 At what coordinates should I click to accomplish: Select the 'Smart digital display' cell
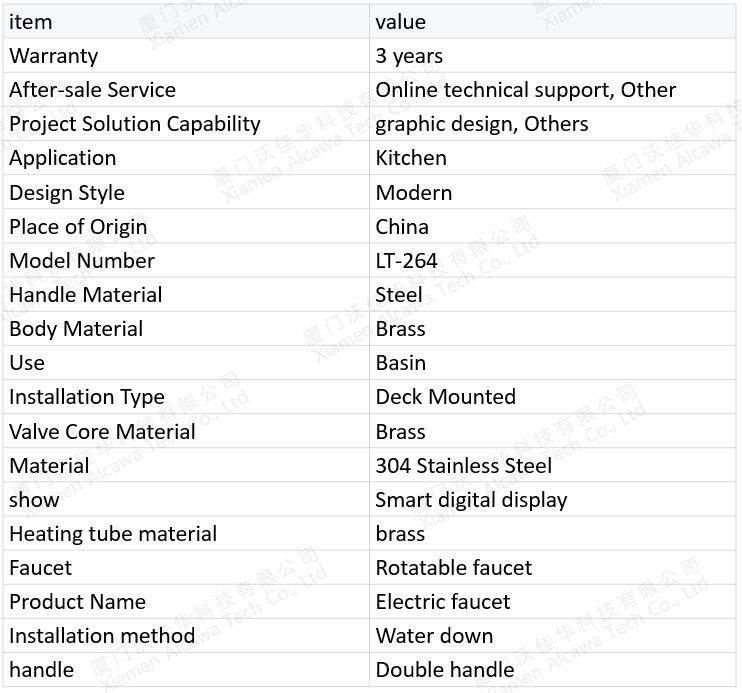coord(552,499)
